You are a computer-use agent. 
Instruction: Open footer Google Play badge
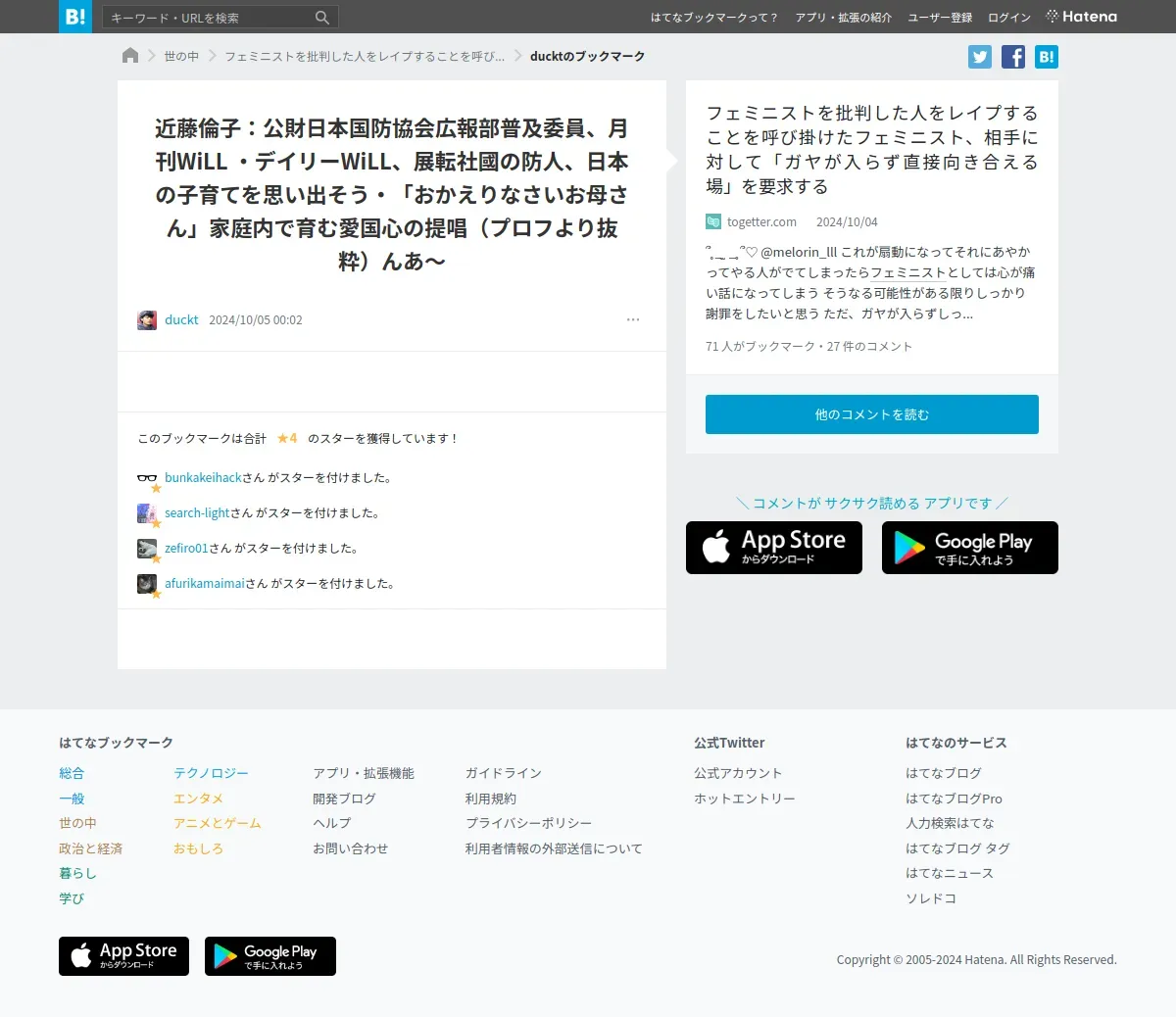click(270, 956)
